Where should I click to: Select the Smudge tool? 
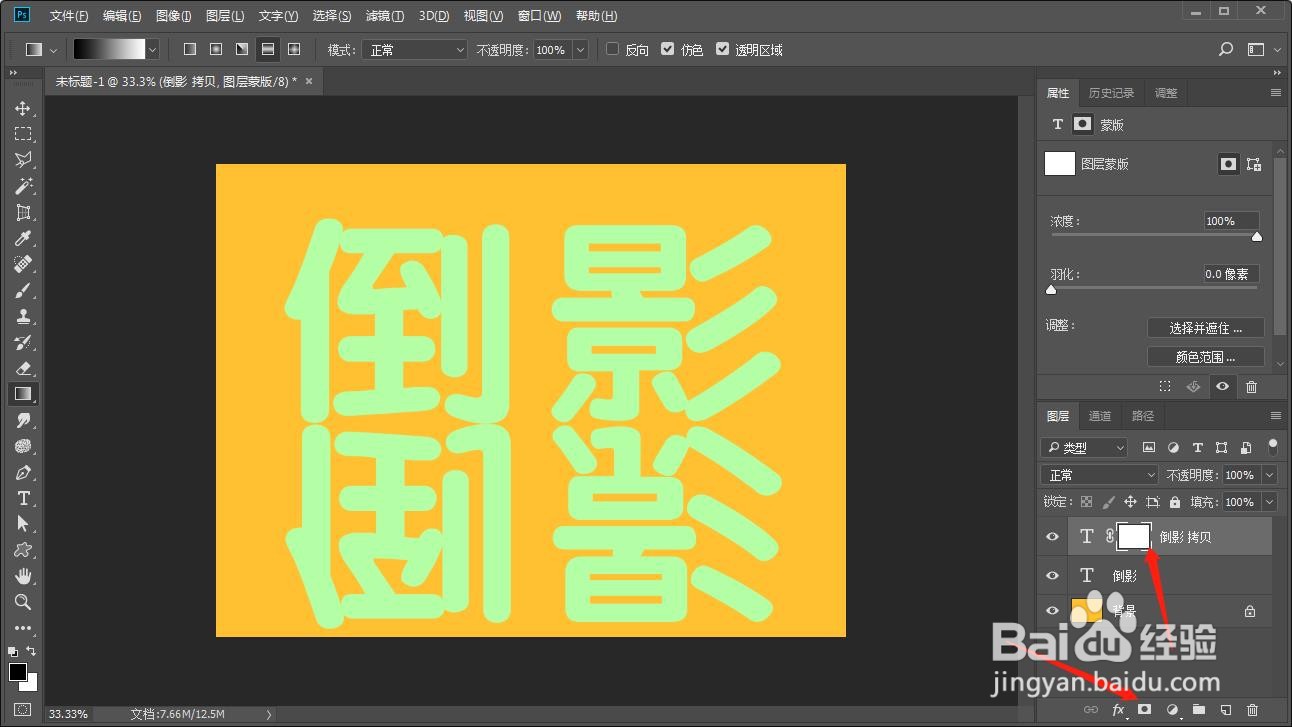[x=23, y=420]
